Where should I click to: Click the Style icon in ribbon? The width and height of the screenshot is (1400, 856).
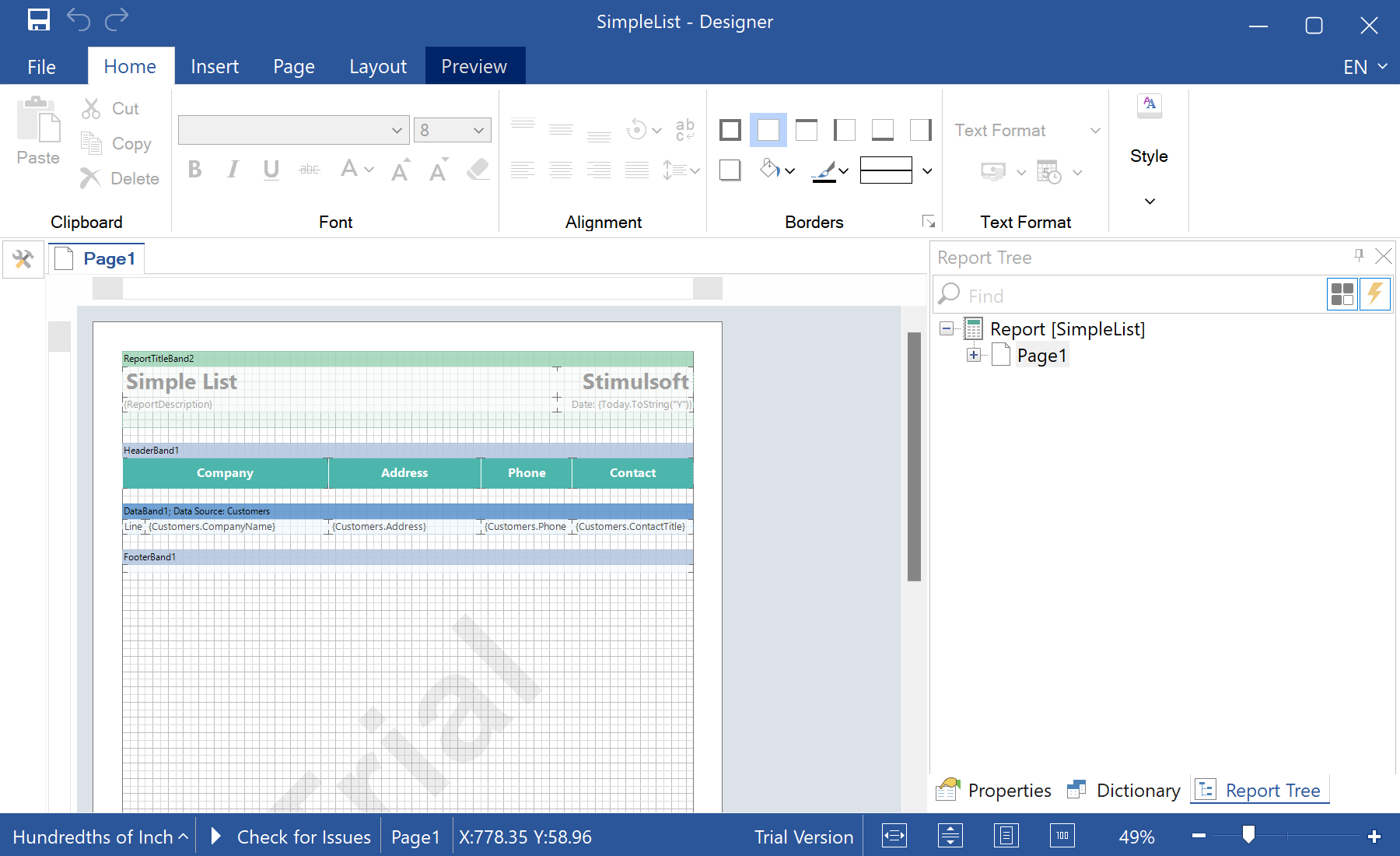click(x=1149, y=105)
